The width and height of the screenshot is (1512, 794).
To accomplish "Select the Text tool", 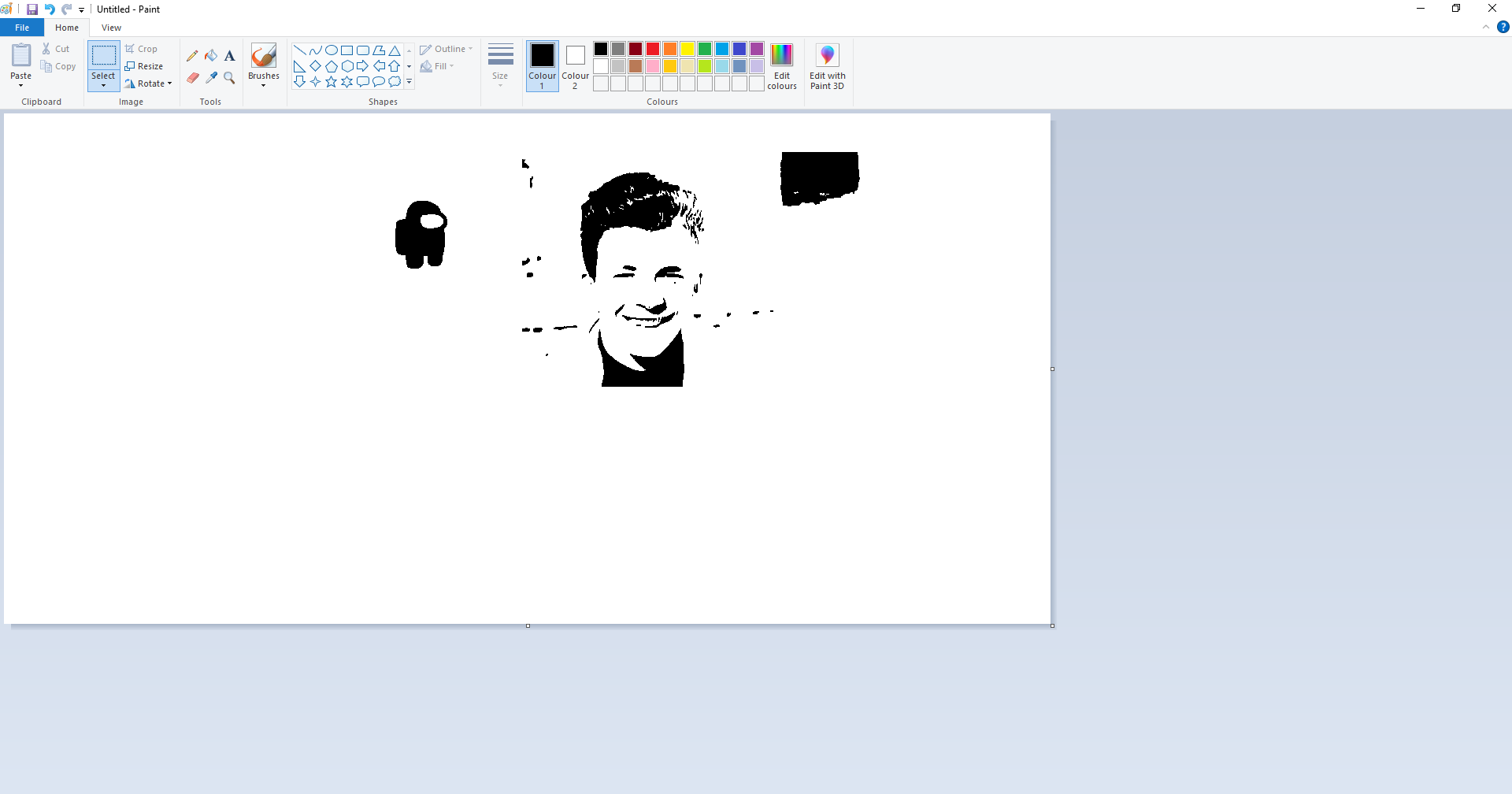I will [230, 56].
